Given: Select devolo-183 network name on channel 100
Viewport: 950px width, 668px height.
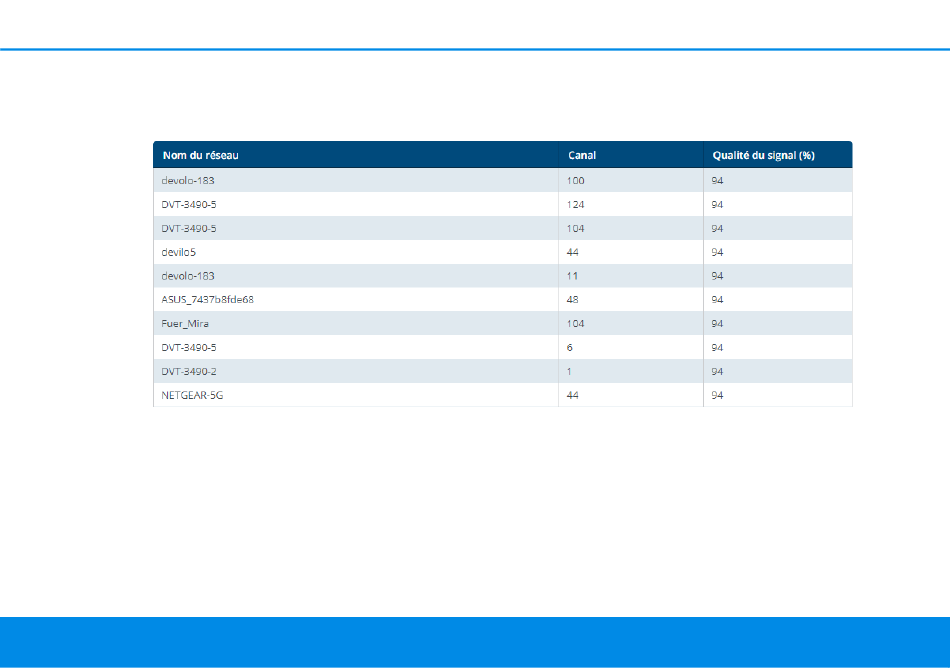Looking at the screenshot, I should point(188,180).
